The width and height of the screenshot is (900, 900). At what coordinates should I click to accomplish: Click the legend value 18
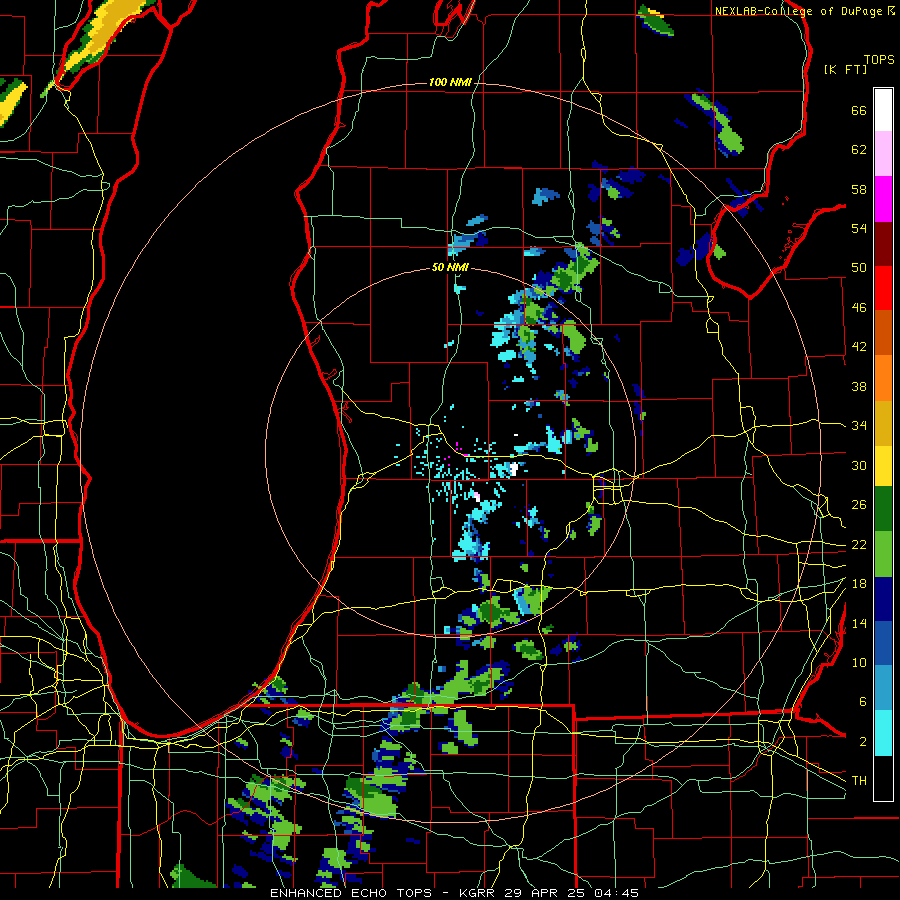859,584
